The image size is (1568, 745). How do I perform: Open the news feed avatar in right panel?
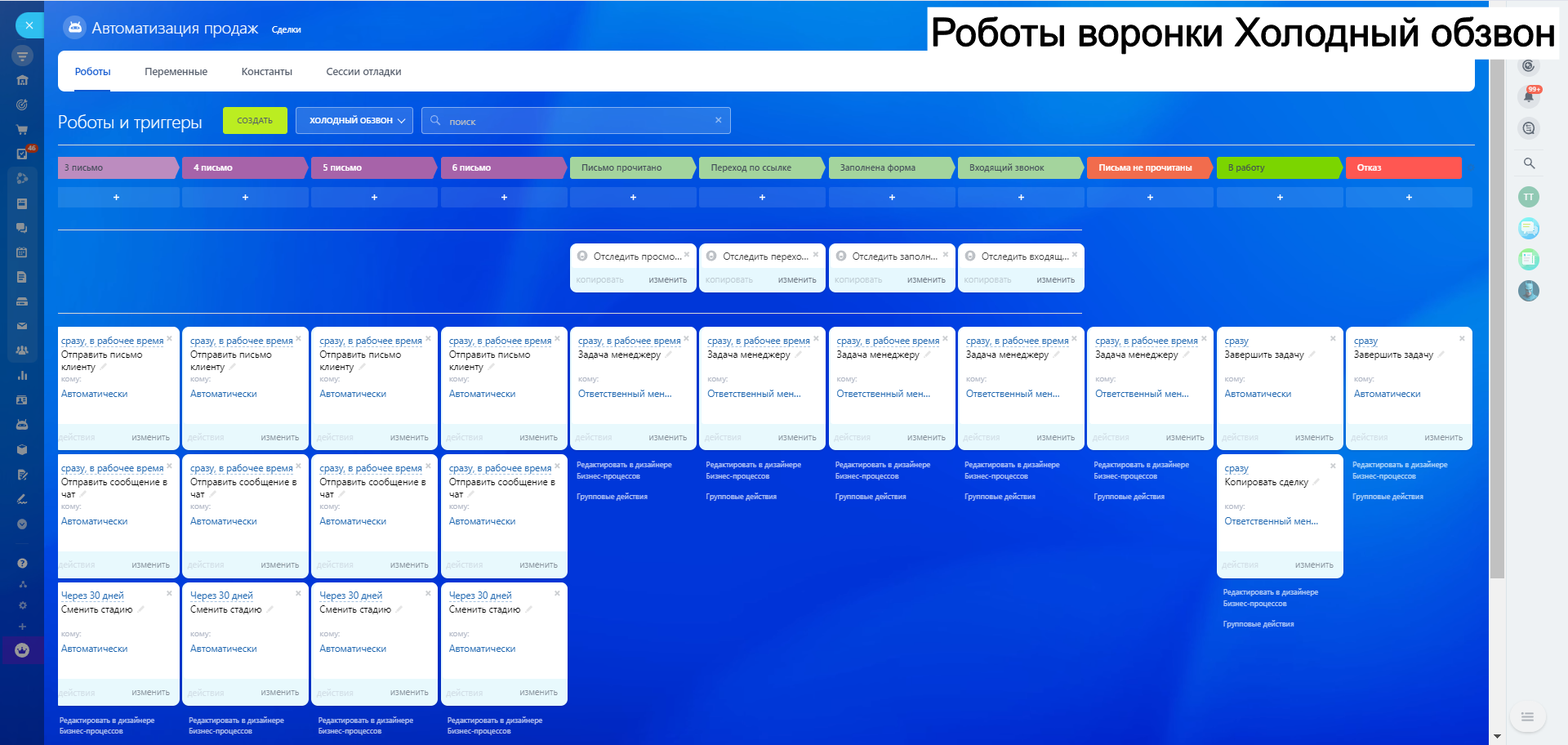click(x=1529, y=260)
